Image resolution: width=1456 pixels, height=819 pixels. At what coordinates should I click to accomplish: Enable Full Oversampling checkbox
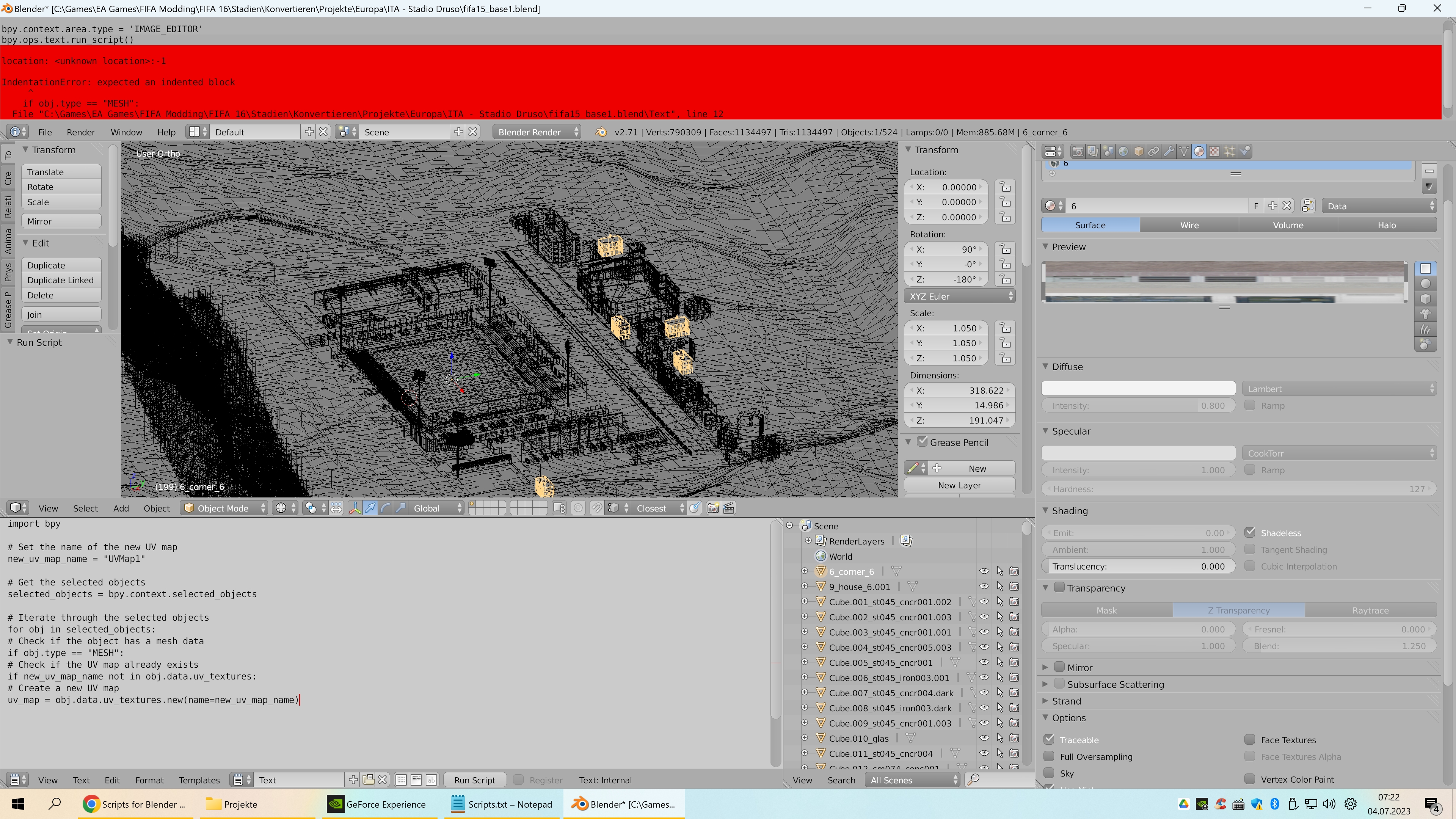point(1050,756)
